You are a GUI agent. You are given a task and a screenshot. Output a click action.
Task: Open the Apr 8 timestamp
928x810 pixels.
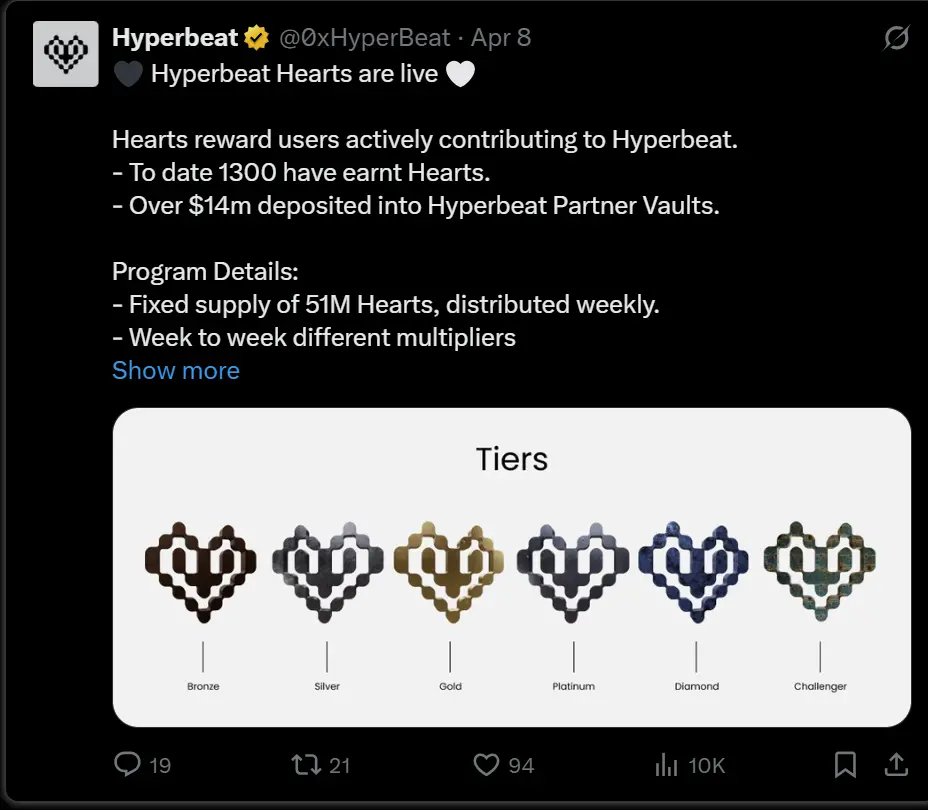pos(501,37)
